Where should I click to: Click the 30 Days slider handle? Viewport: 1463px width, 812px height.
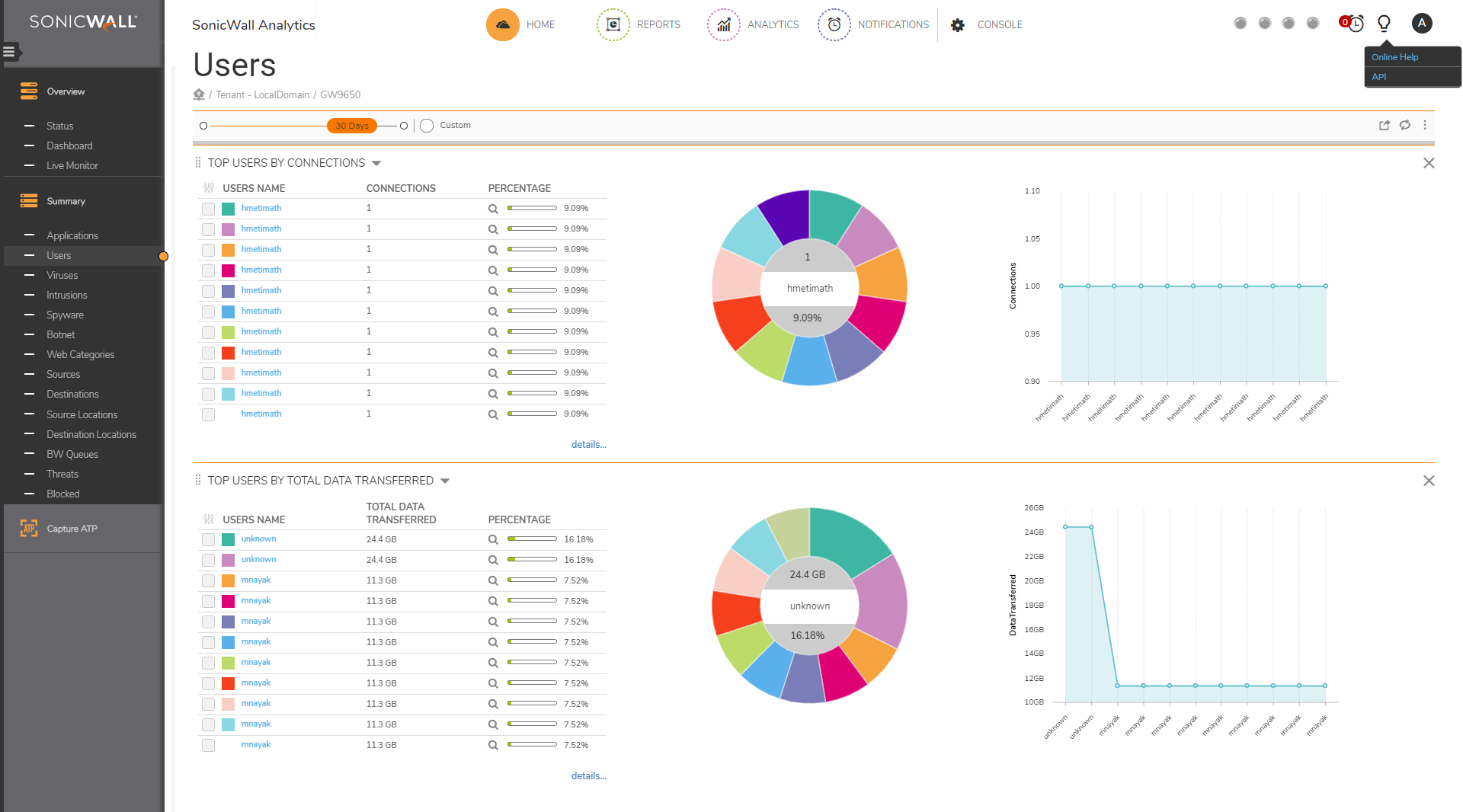(352, 126)
